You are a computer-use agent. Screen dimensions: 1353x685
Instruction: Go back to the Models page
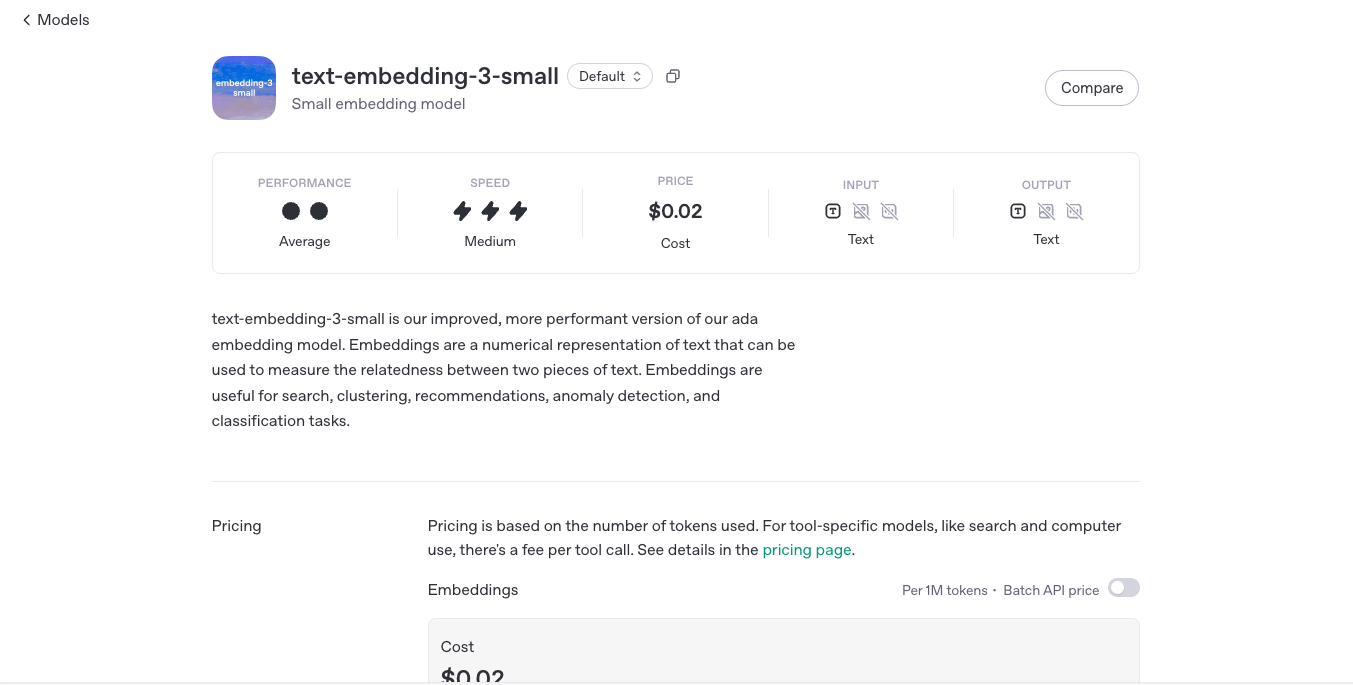tap(63, 20)
